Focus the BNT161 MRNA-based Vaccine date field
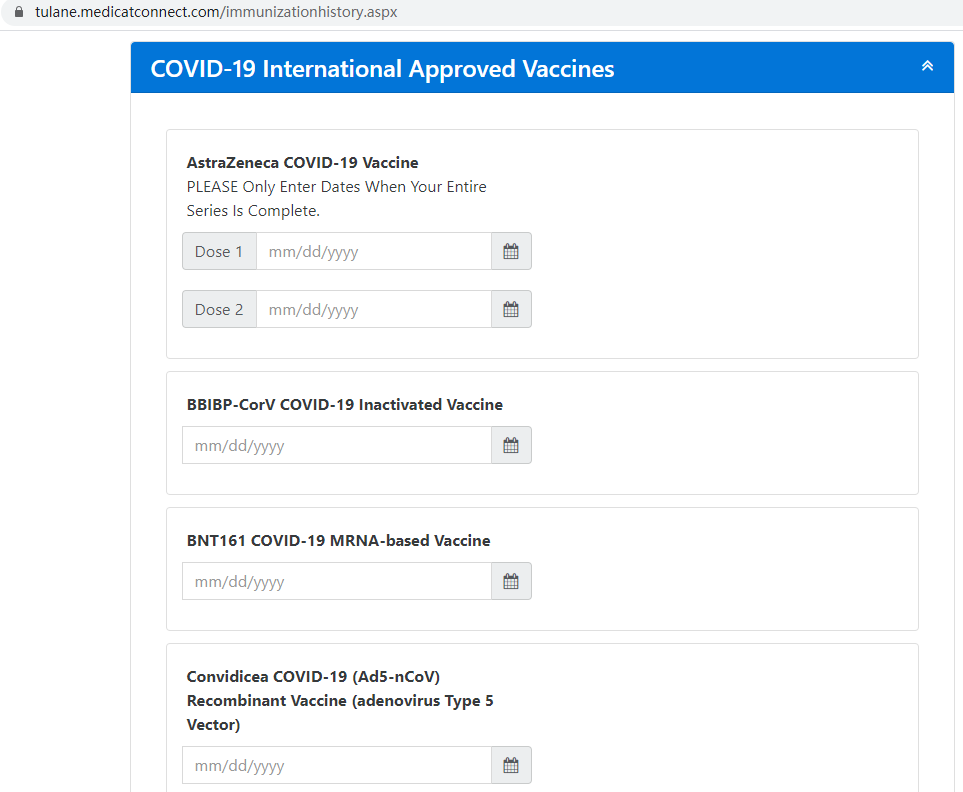 pyautogui.click(x=337, y=581)
